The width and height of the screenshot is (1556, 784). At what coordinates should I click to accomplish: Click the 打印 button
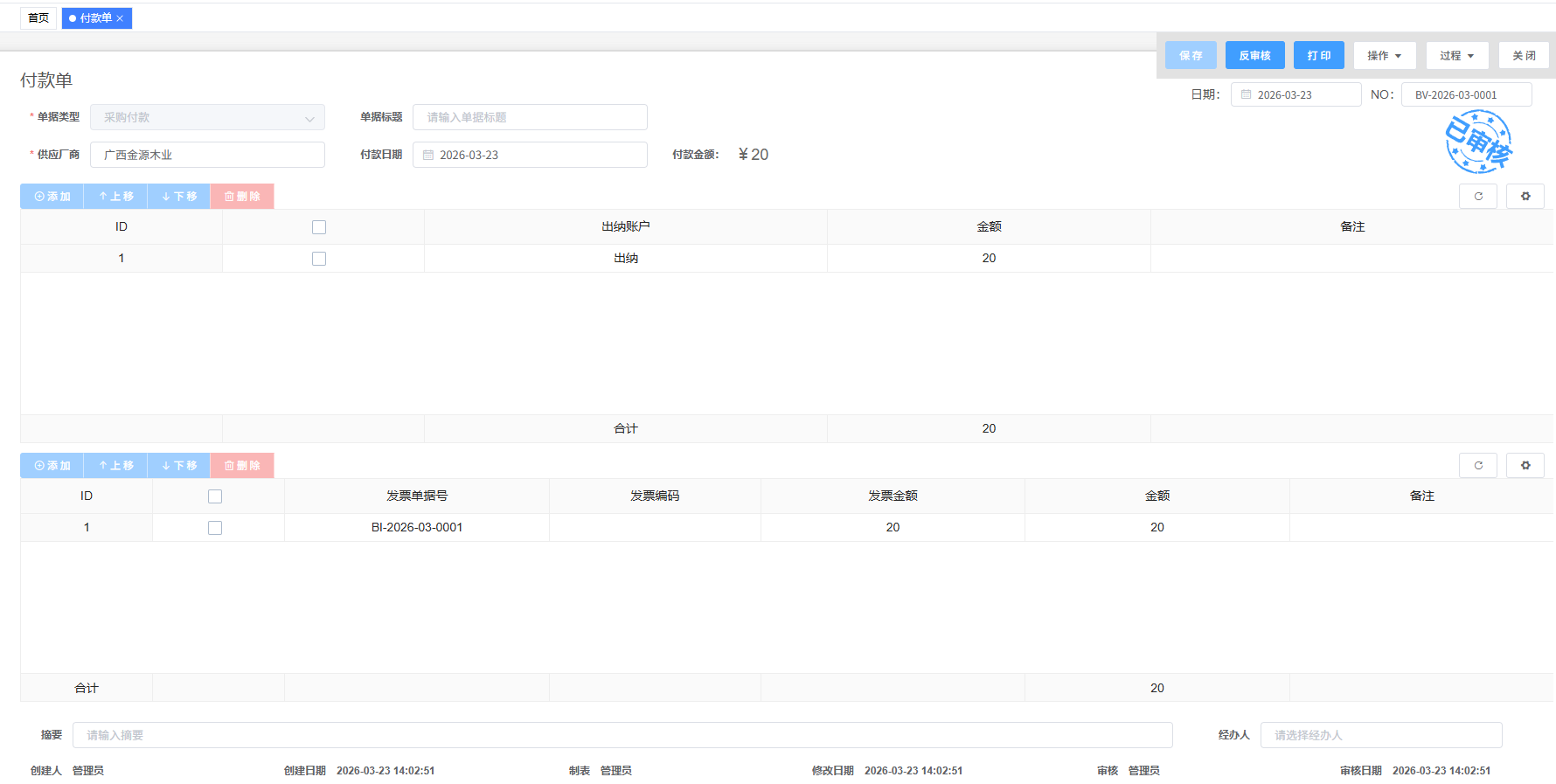[x=1318, y=56]
